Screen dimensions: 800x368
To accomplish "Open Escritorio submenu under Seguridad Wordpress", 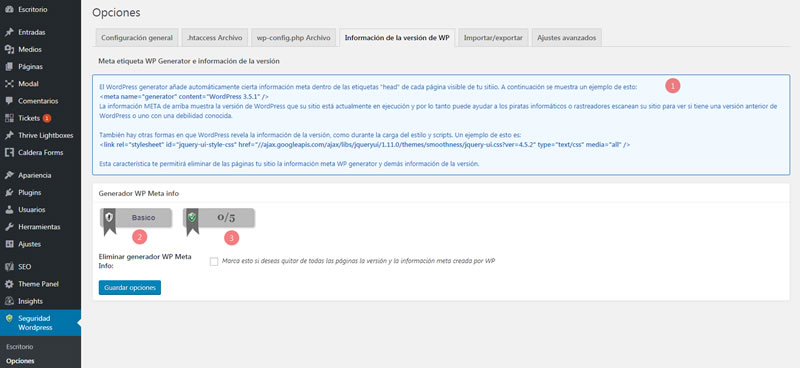I will point(20,347).
